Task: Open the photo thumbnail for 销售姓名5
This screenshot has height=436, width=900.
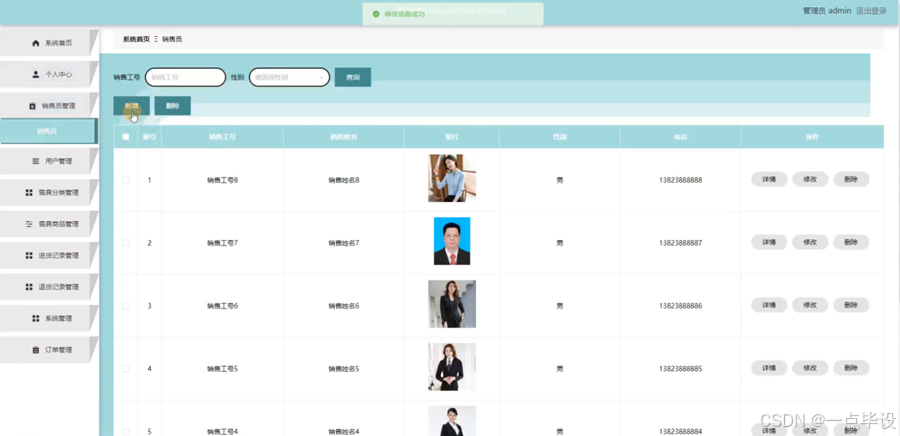Action: (x=452, y=367)
